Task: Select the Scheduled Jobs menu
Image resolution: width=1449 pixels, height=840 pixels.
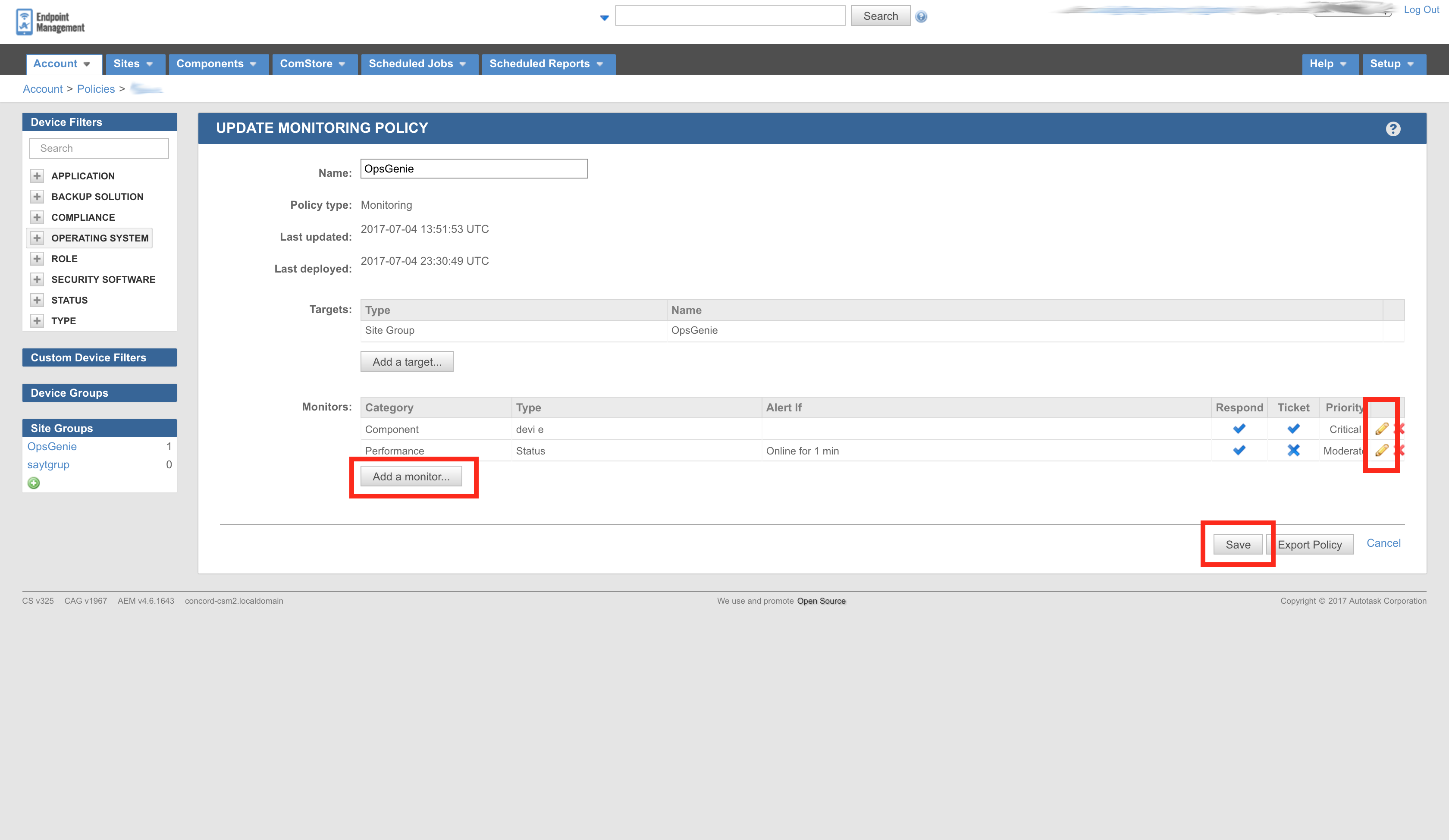Action: coord(417,63)
